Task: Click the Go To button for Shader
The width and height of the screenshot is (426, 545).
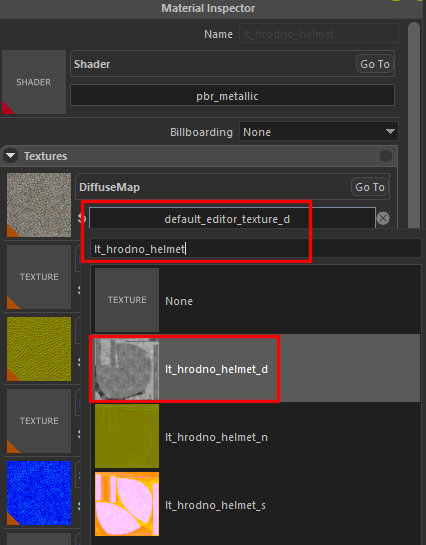Action: tap(375, 64)
